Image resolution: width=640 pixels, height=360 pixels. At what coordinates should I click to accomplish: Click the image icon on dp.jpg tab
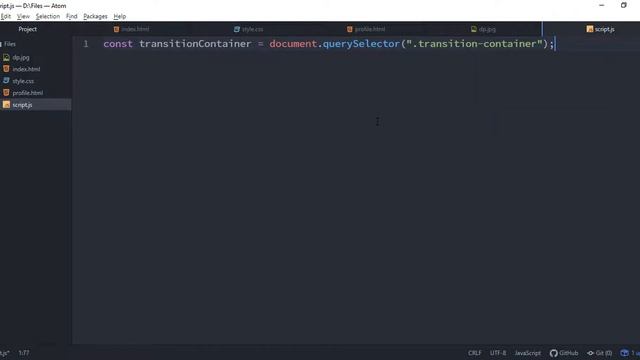pos(473,29)
